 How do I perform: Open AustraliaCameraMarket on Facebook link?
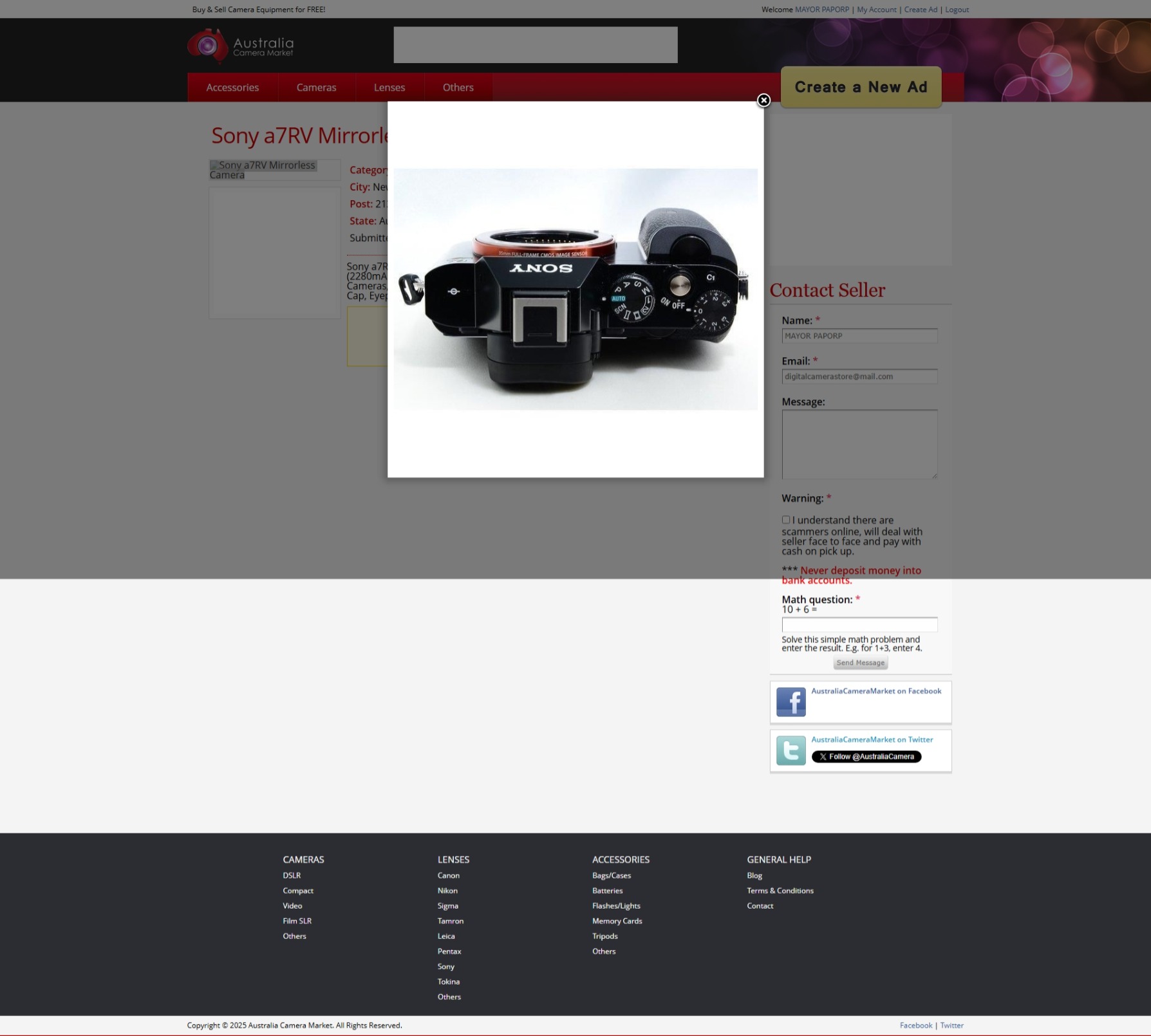(x=875, y=691)
